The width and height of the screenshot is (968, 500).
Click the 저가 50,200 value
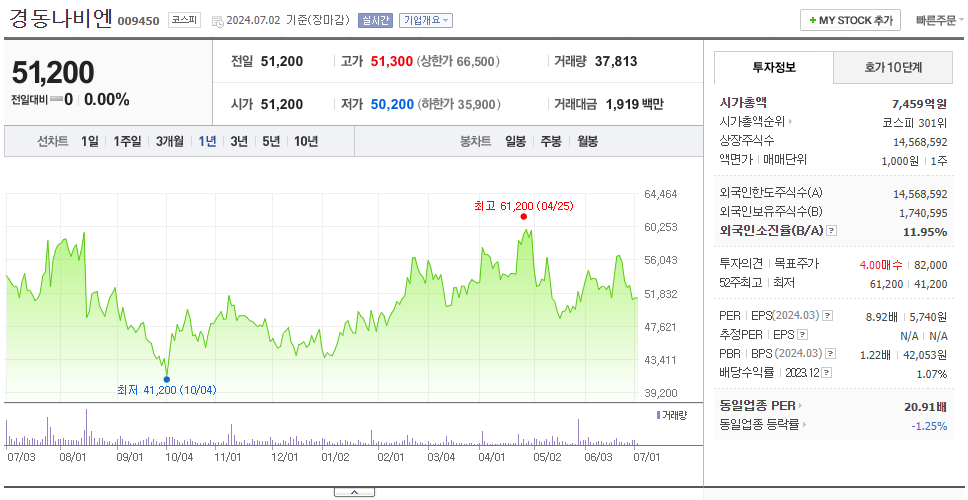pyautogui.click(x=392, y=104)
